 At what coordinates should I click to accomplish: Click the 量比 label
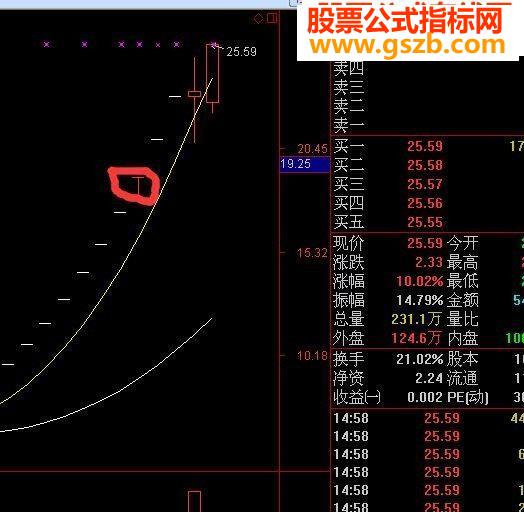[x=463, y=319]
